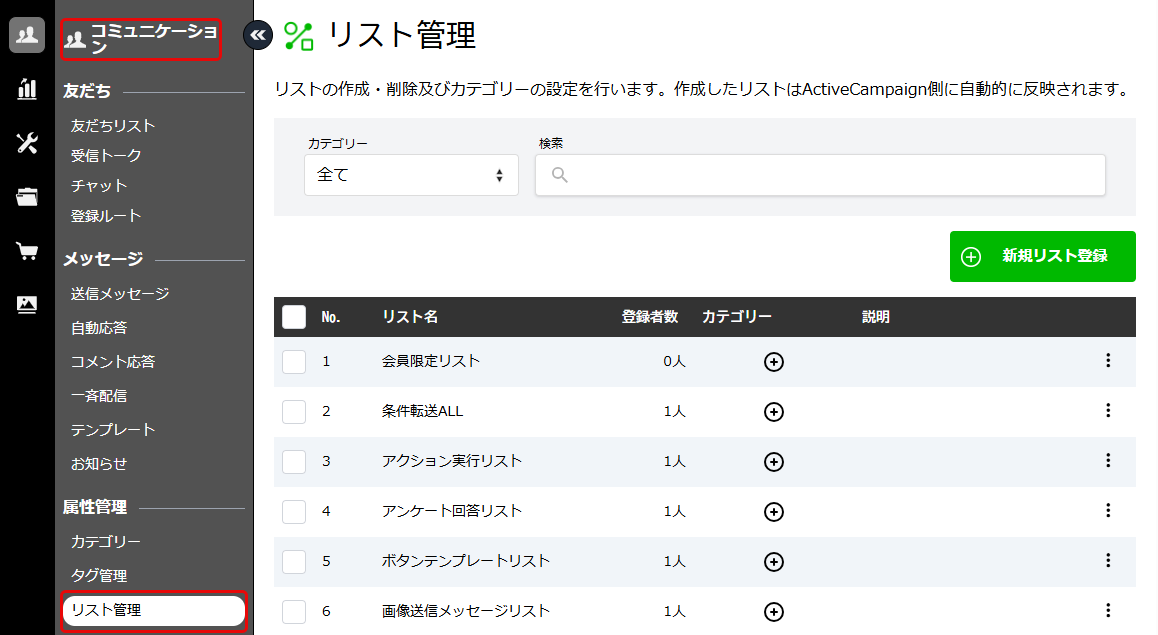Open the three-dot actions menu for 条件転送ALL
The width and height of the screenshot is (1158, 635).
point(1108,412)
